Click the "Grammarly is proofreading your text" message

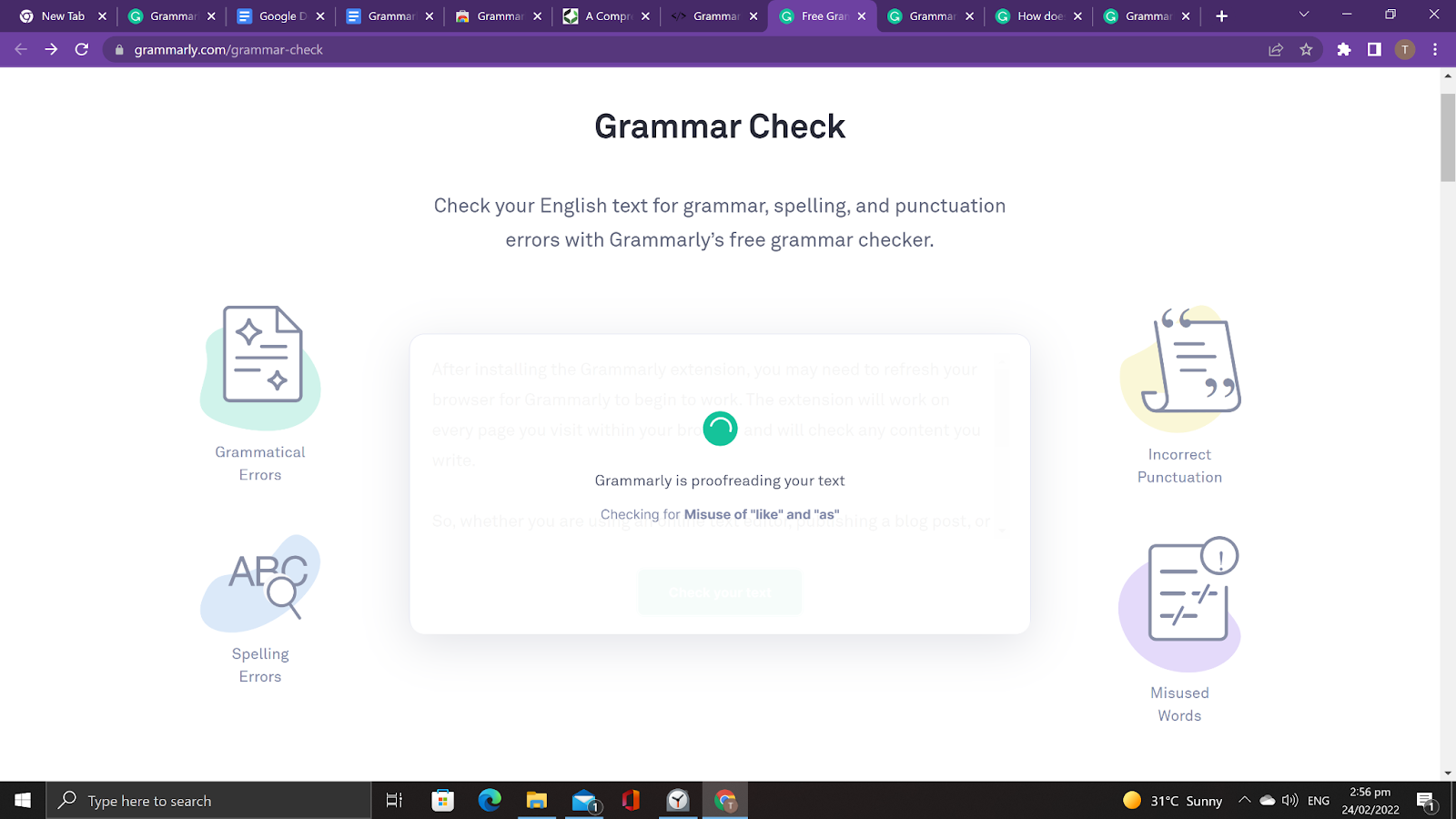coord(720,480)
